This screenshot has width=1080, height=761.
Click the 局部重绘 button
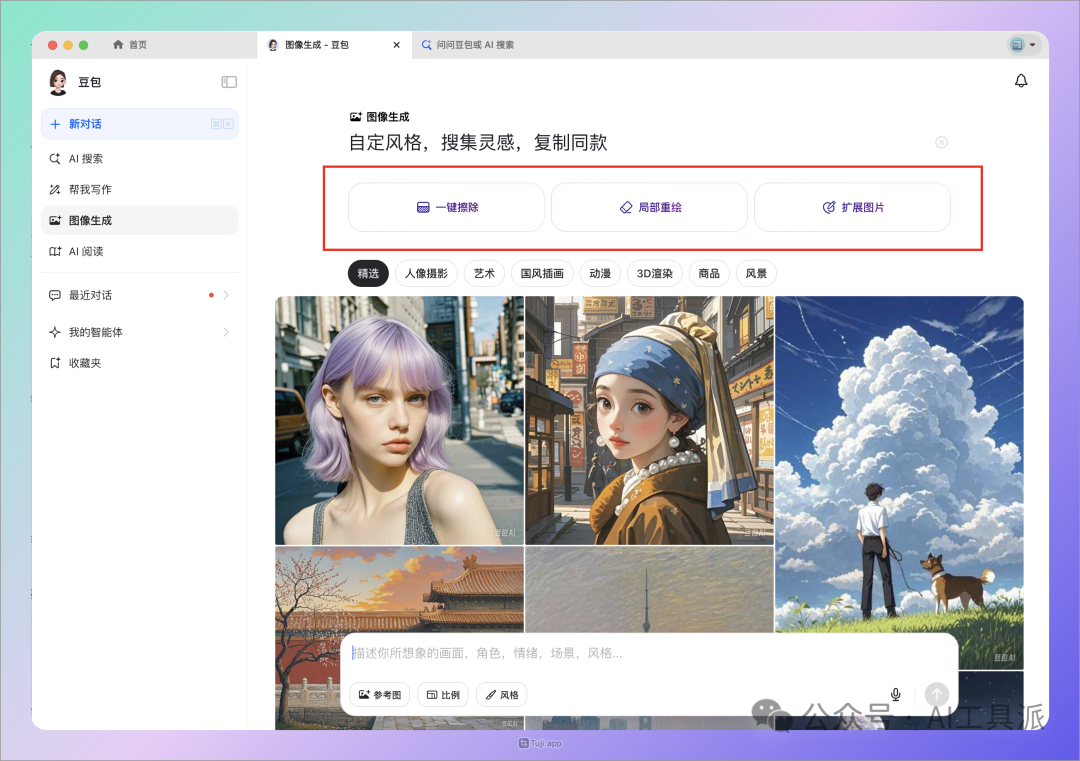coord(650,207)
